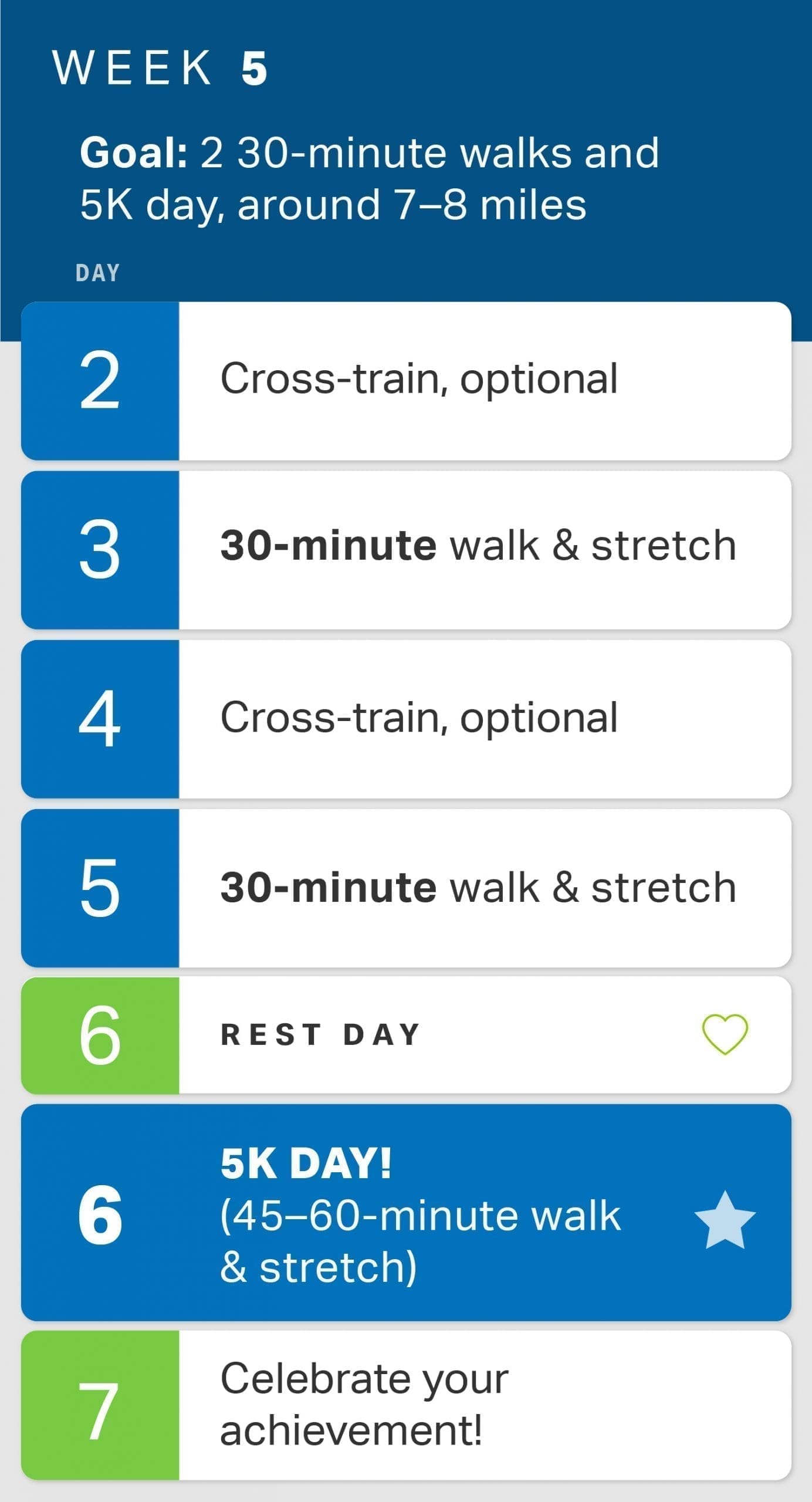Click the weekly Goal description text
Image resolution: width=812 pixels, height=1502 pixels.
[370, 178]
